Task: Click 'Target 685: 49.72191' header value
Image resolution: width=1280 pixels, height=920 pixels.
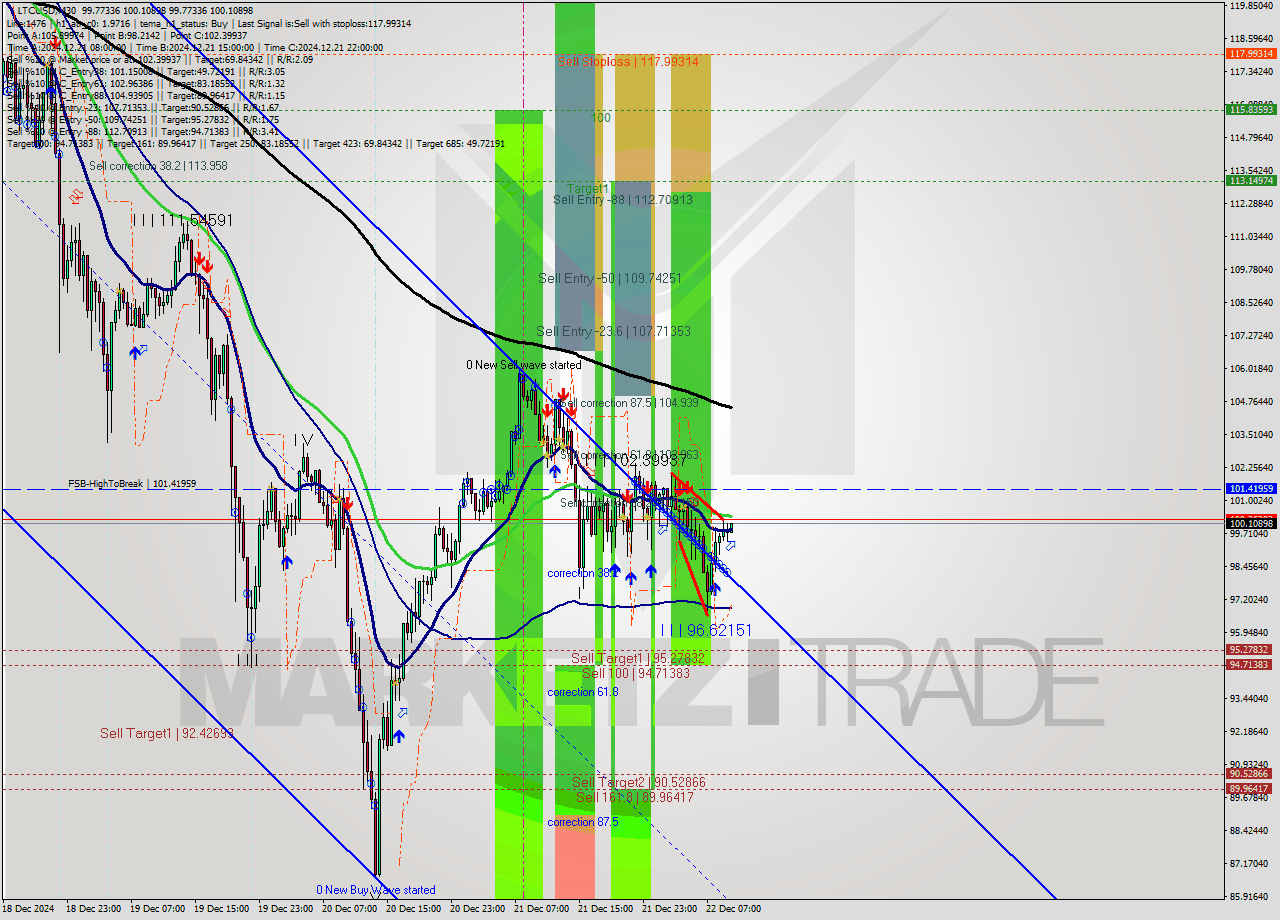Action: pyautogui.click(x=458, y=144)
